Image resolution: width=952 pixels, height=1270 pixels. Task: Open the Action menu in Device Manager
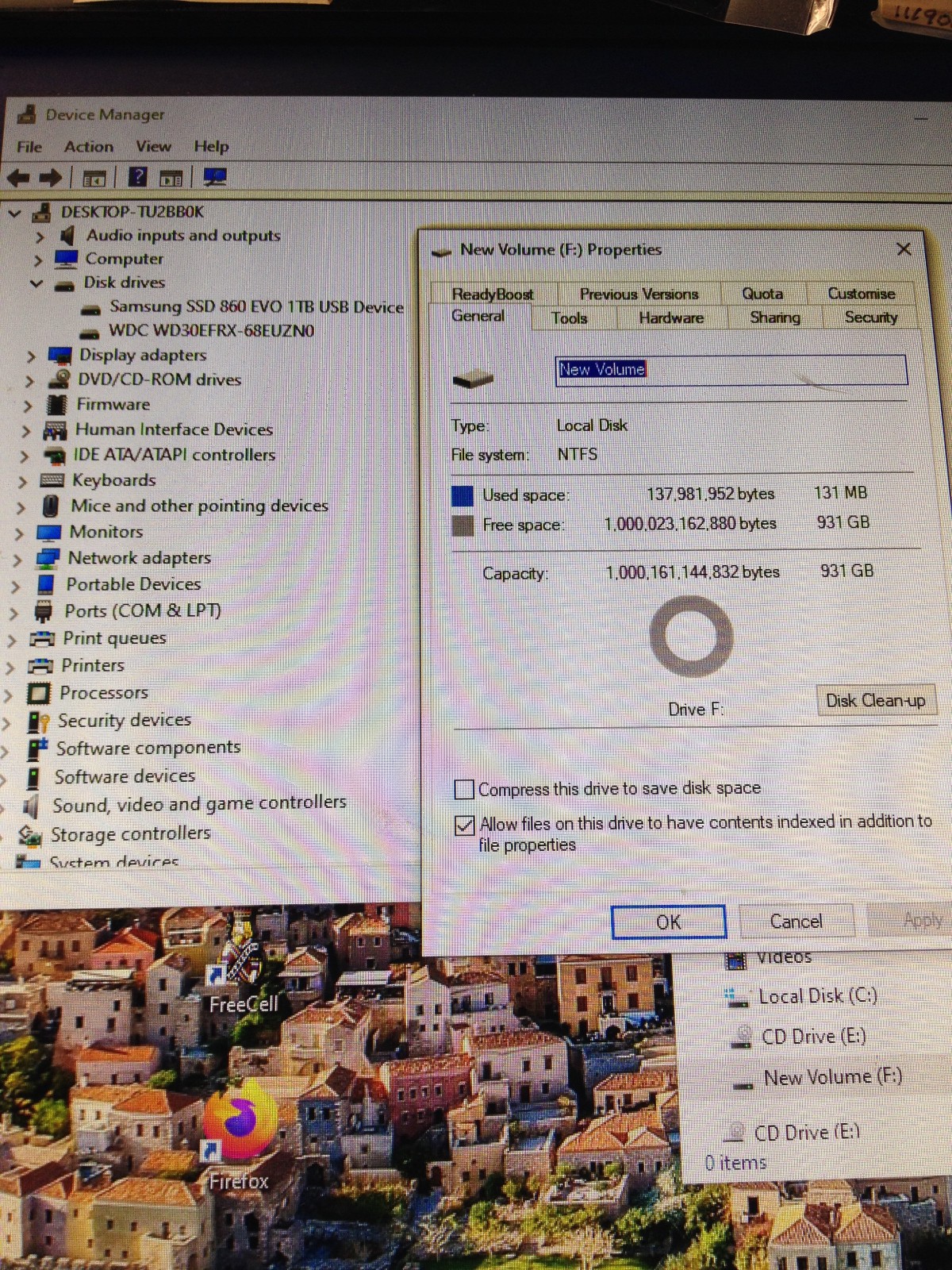(89, 147)
